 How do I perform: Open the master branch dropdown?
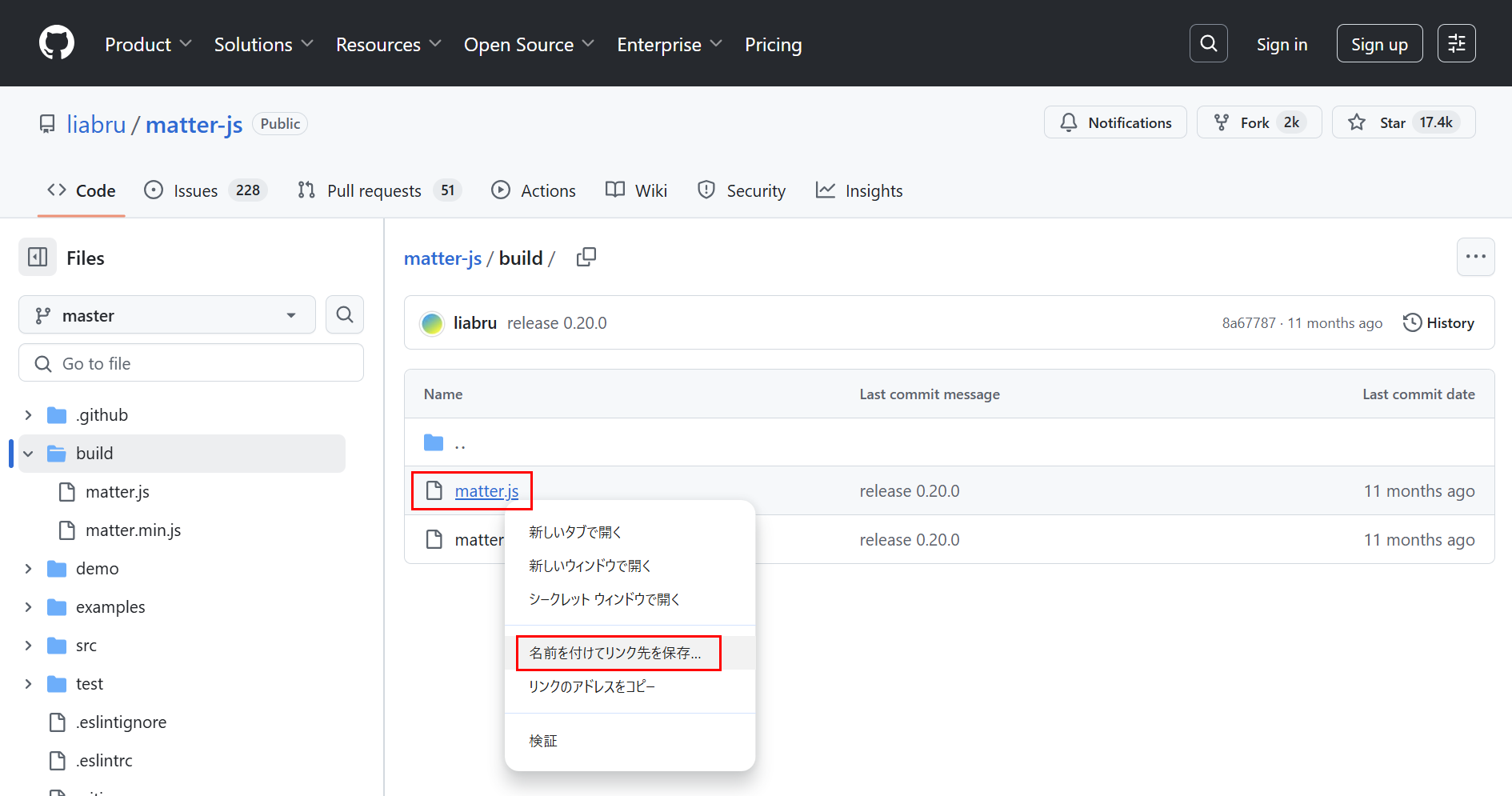pos(166,315)
